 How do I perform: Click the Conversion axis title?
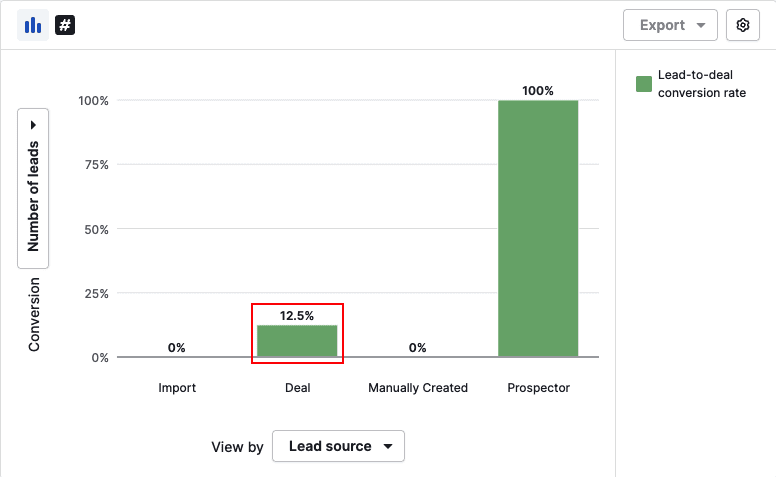(x=34, y=314)
